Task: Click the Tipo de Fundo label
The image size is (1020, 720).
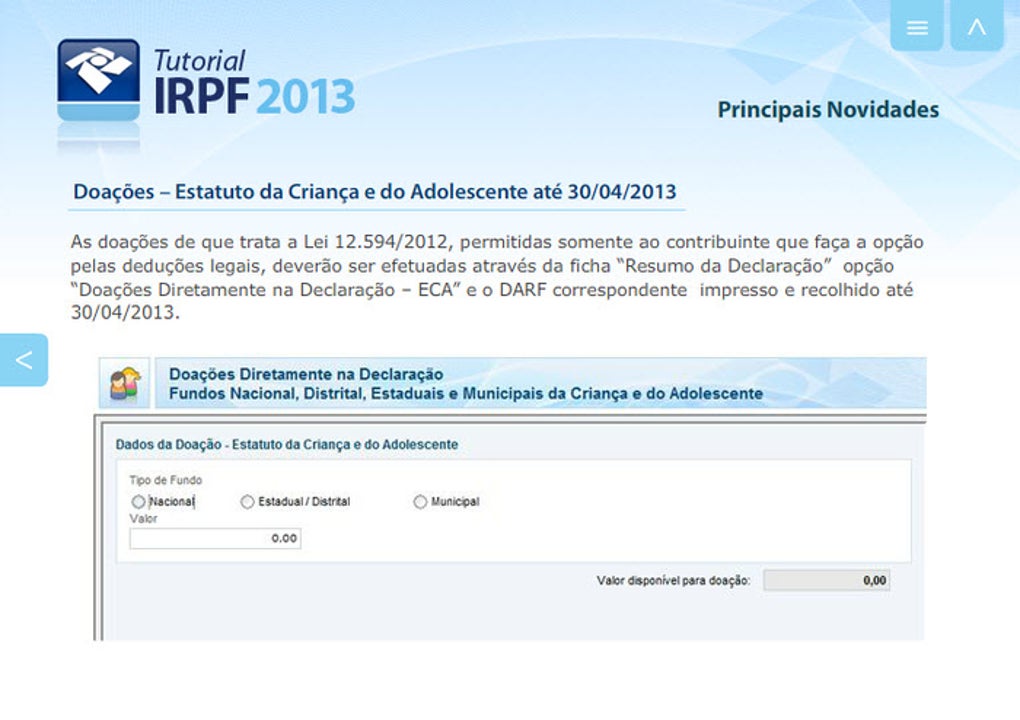Action: [x=165, y=480]
